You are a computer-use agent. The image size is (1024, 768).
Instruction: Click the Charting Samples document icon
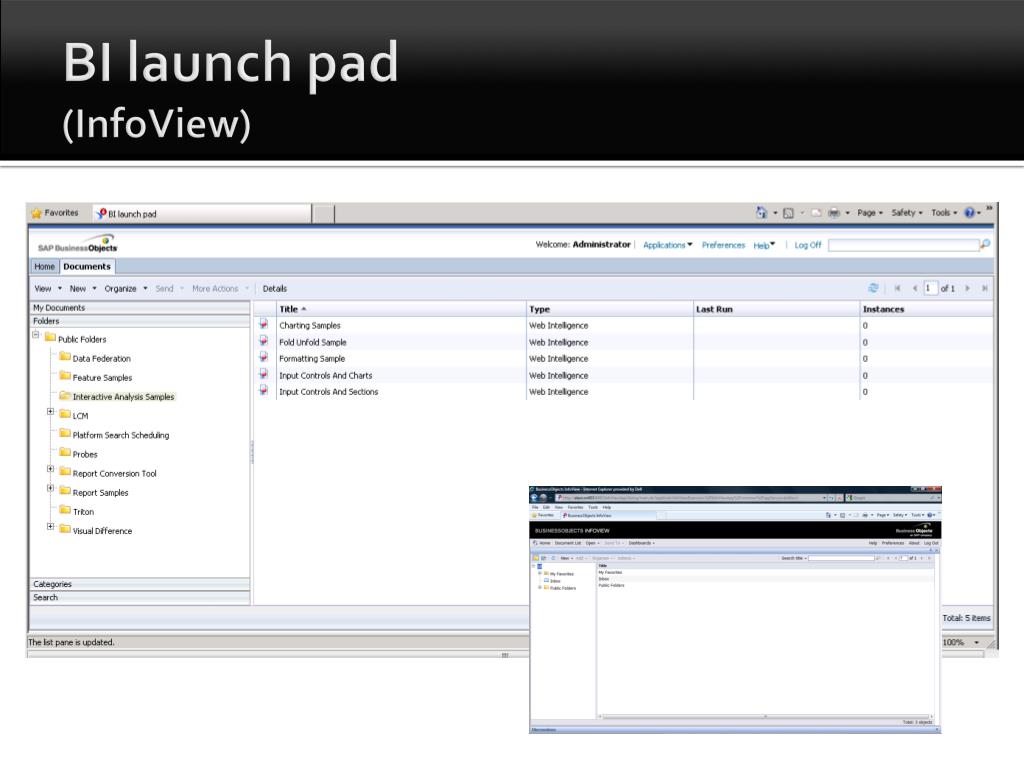(264, 324)
